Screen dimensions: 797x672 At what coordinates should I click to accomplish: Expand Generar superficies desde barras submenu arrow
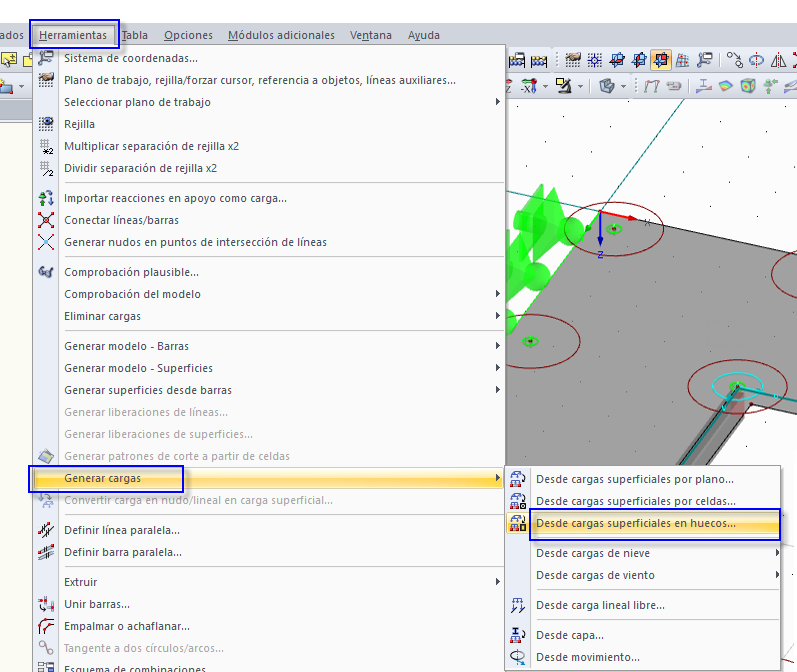pyautogui.click(x=498, y=389)
